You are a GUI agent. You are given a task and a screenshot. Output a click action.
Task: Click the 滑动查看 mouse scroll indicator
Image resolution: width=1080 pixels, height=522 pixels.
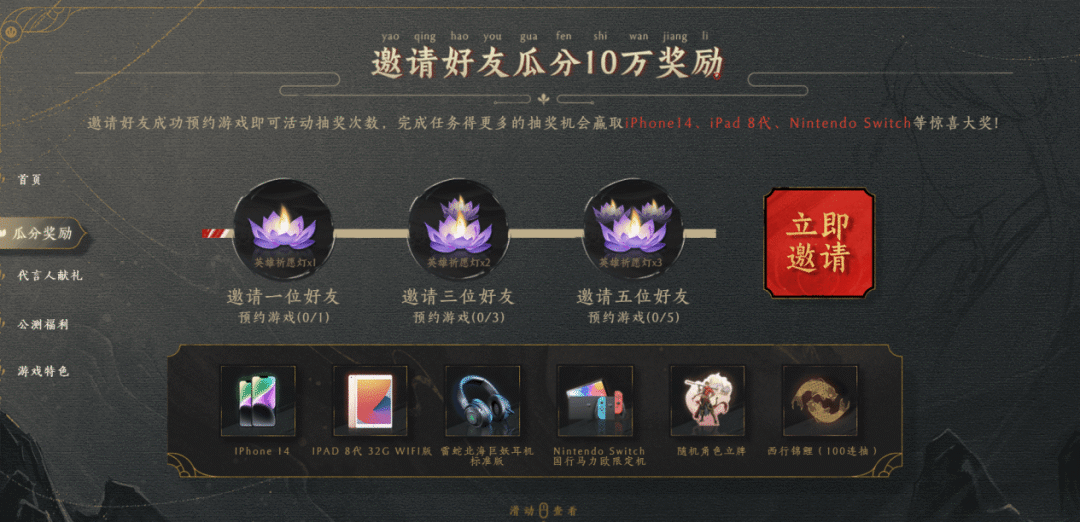pos(543,511)
